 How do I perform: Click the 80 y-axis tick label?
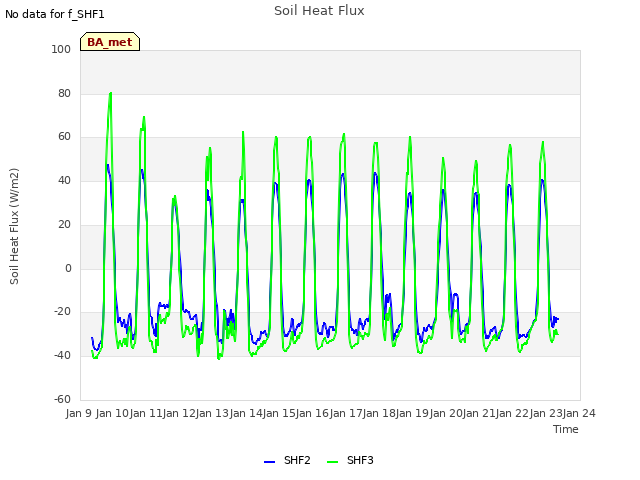tap(64, 93)
